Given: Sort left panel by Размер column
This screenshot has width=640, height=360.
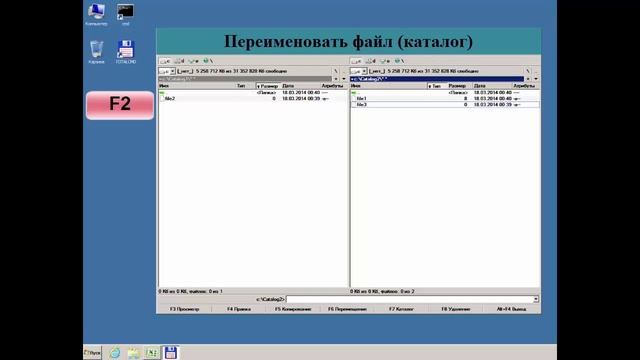Looking at the screenshot, I should coord(268,86).
